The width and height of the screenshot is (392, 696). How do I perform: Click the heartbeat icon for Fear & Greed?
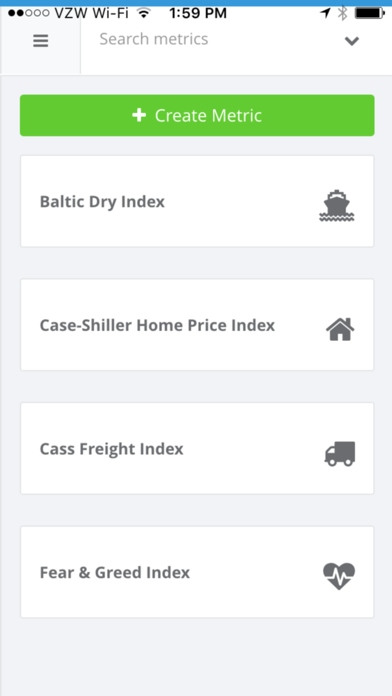[339, 576]
